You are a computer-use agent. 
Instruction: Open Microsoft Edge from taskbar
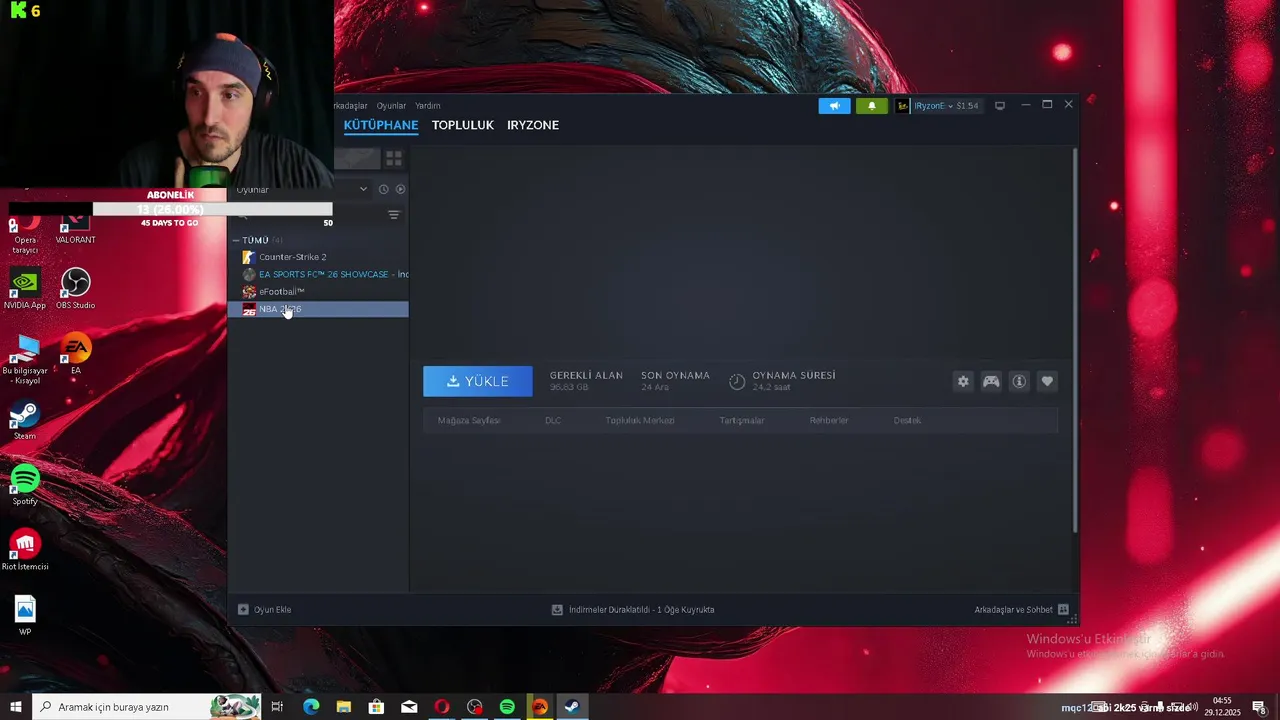click(x=311, y=707)
